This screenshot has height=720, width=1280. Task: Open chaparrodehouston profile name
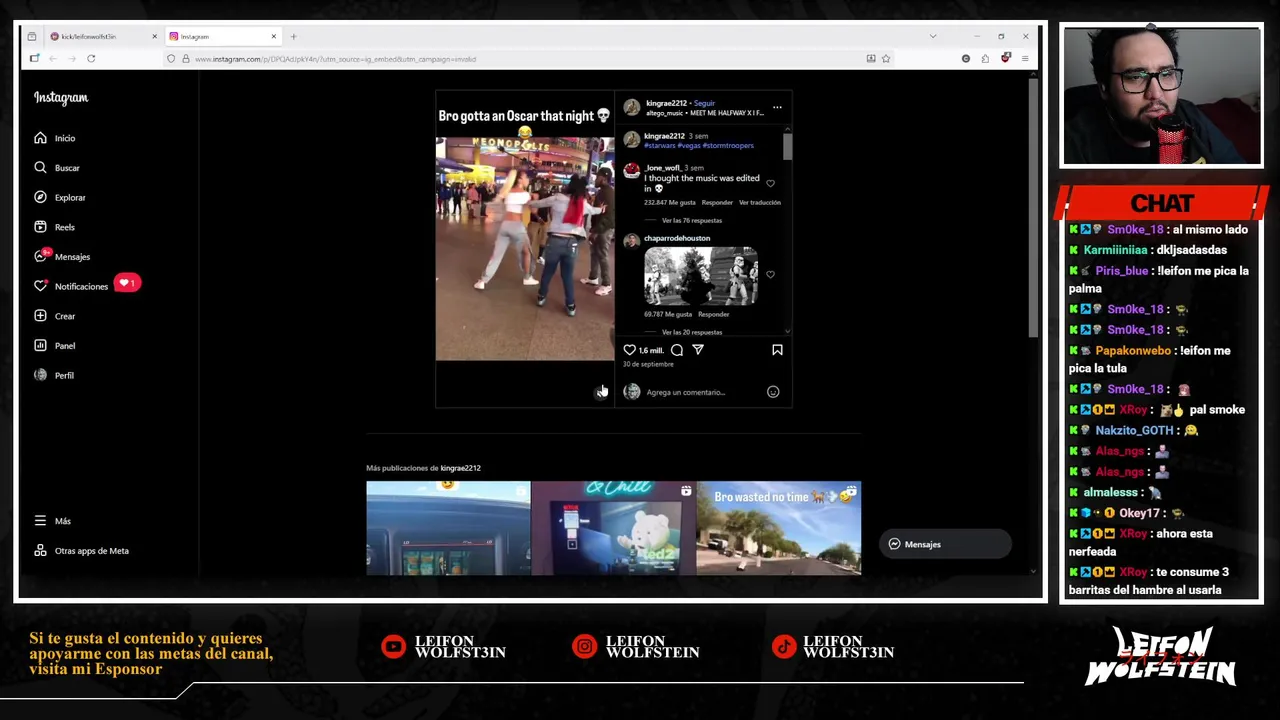pyautogui.click(x=677, y=238)
